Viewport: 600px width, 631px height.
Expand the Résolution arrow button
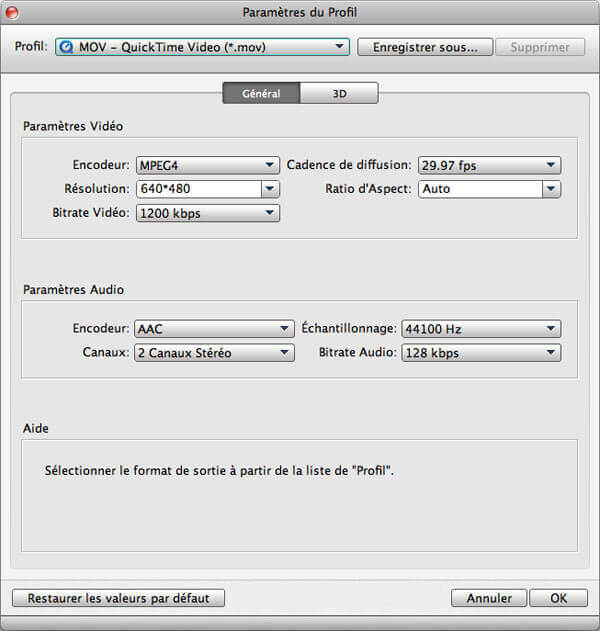point(270,189)
